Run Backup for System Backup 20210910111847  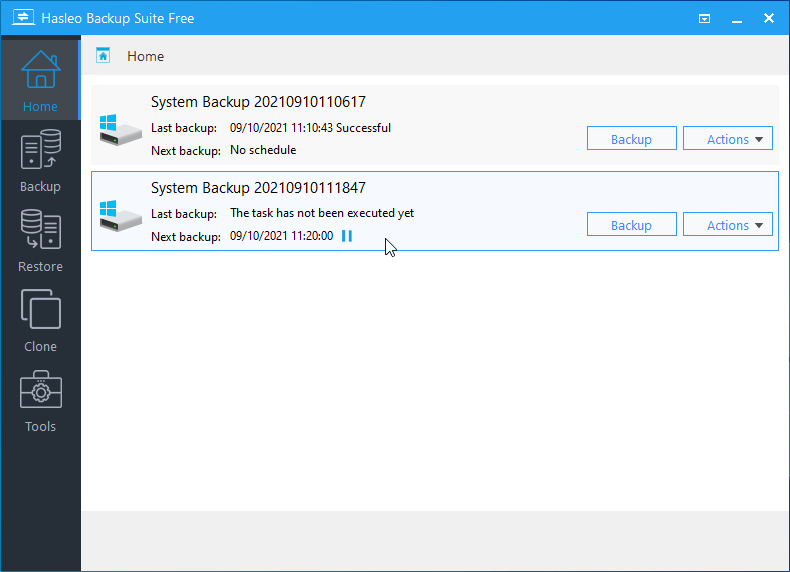631,225
